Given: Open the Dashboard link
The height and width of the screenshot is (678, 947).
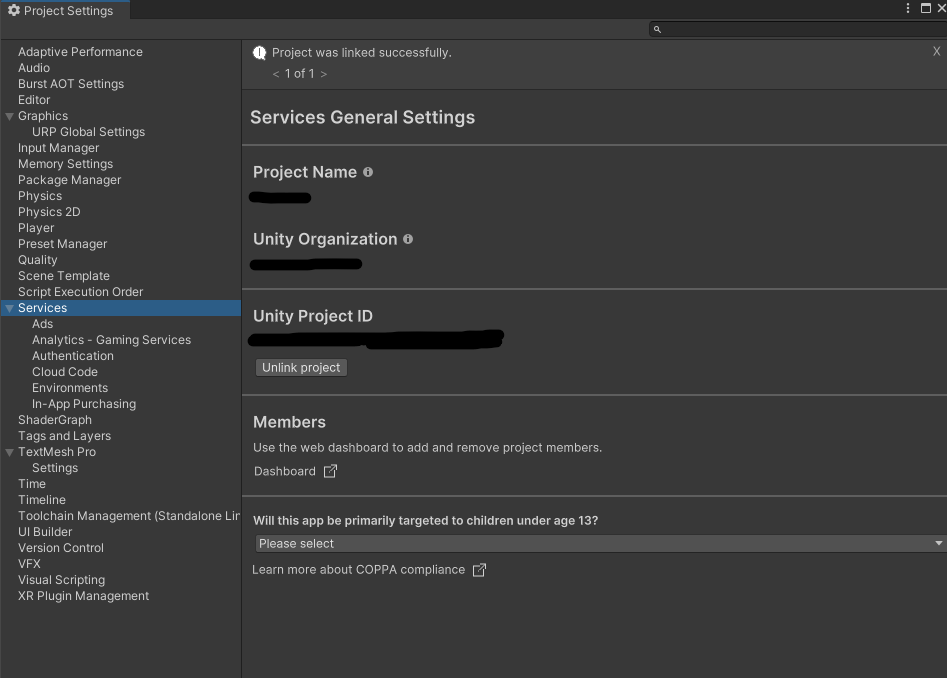Looking at the screenshot, I should tap(284, 471).
